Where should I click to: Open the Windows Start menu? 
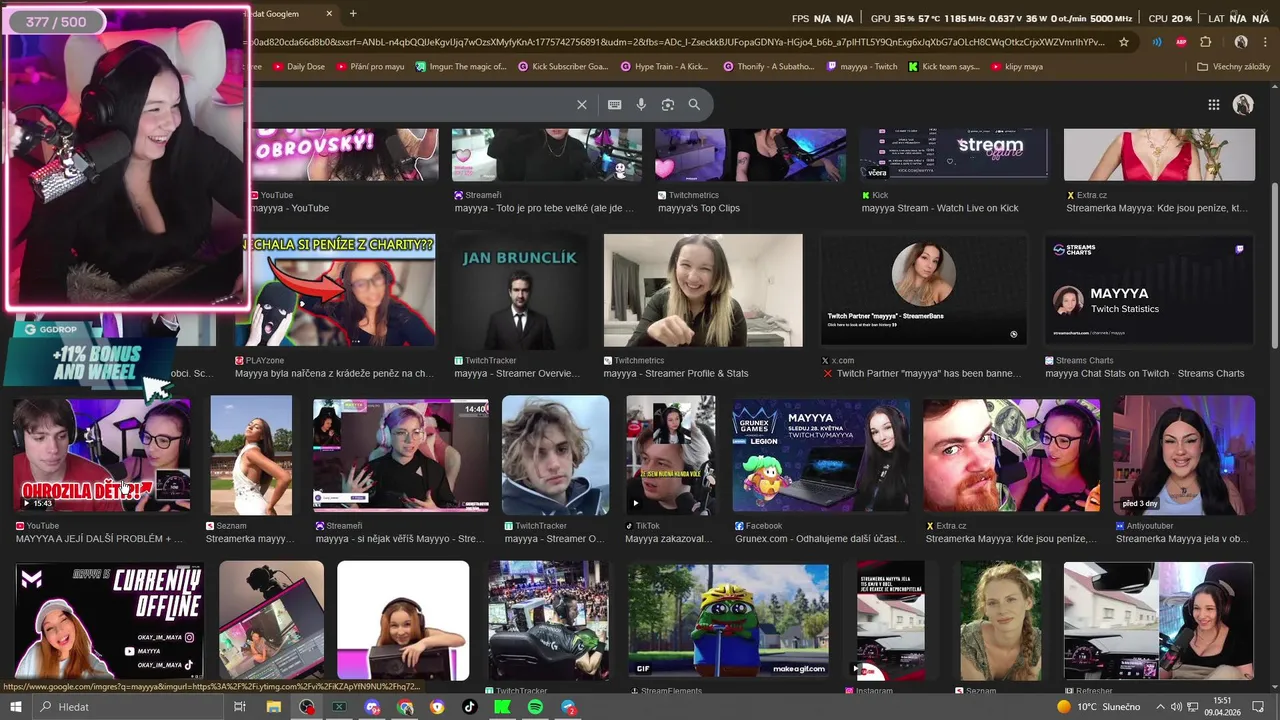click(15, 707)
